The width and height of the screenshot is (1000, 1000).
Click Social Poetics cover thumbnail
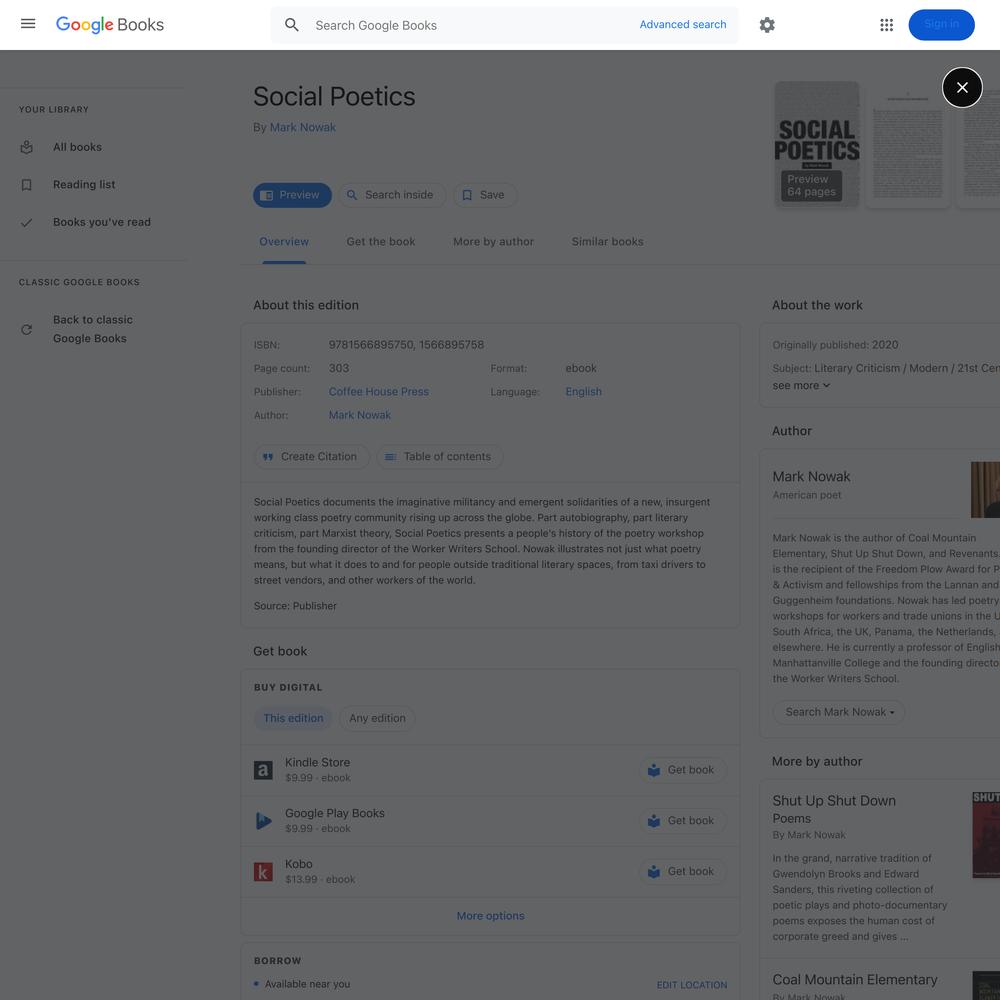816,144
